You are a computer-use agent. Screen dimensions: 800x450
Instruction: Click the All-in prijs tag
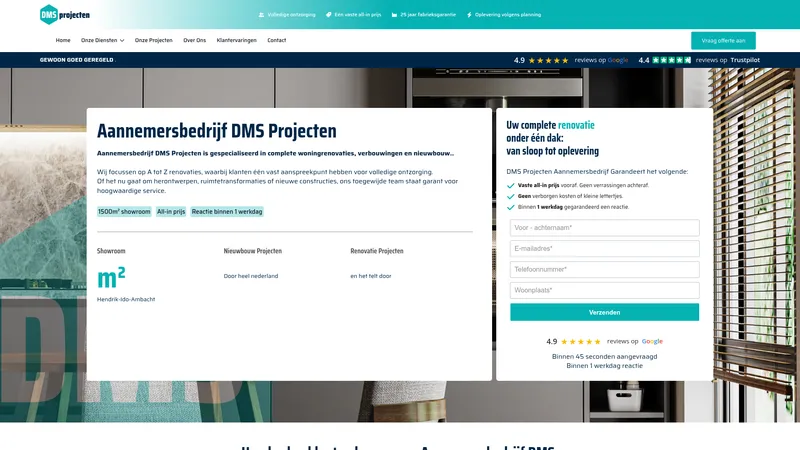(x=171, y=212)
